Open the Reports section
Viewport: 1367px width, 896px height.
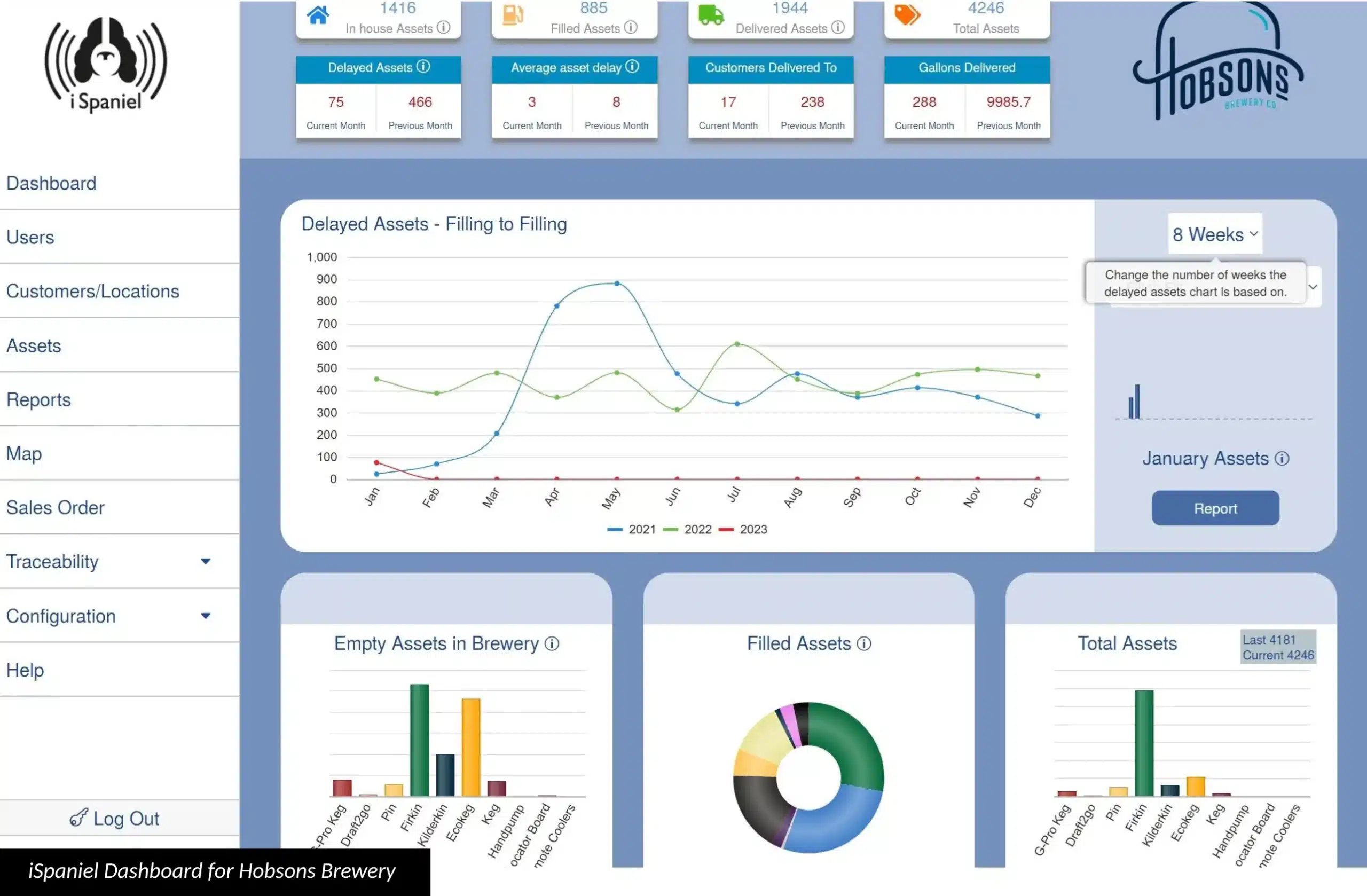coord(38,400)
